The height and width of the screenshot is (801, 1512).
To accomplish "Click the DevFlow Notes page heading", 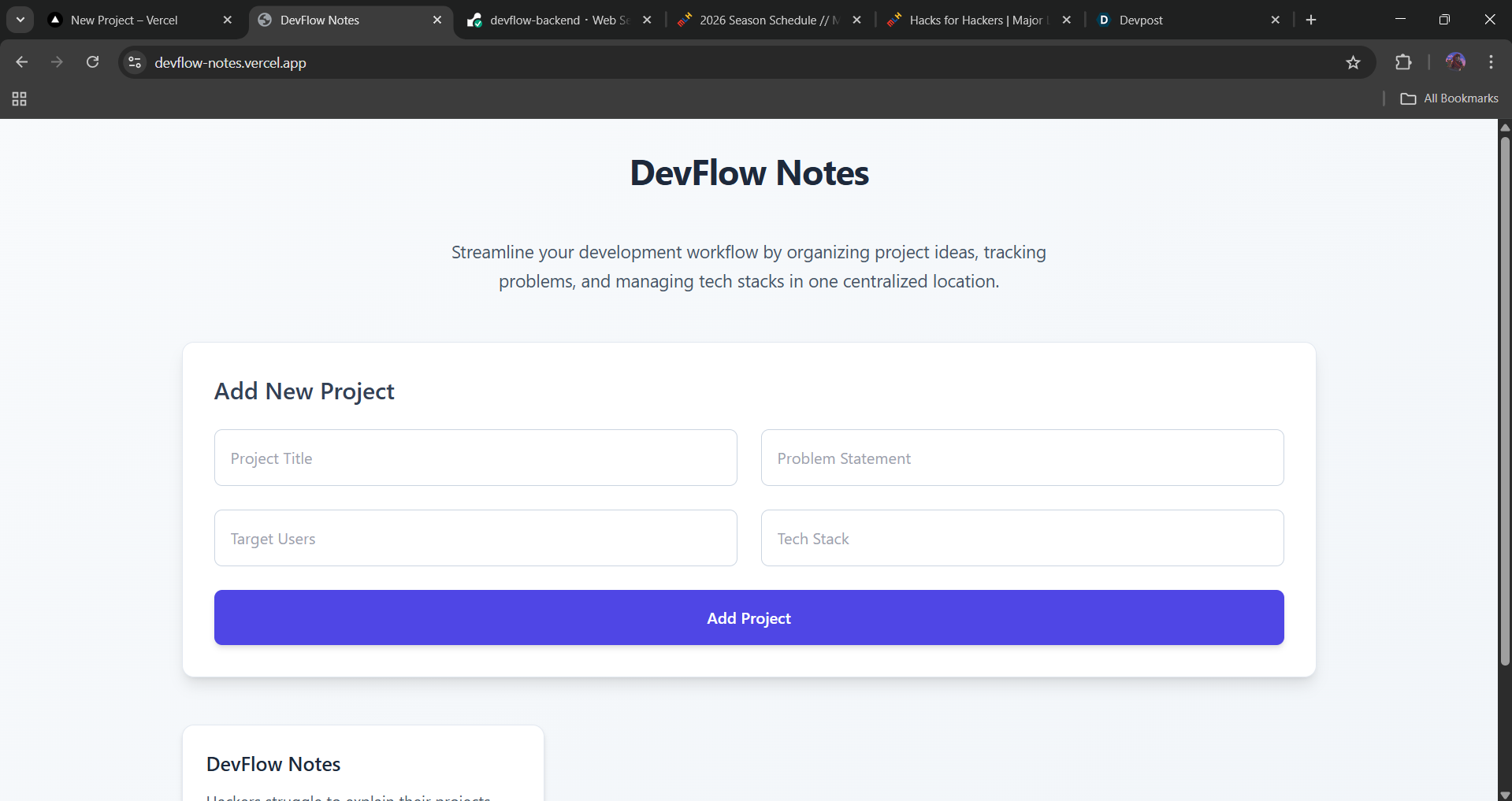I will point(749,172).
